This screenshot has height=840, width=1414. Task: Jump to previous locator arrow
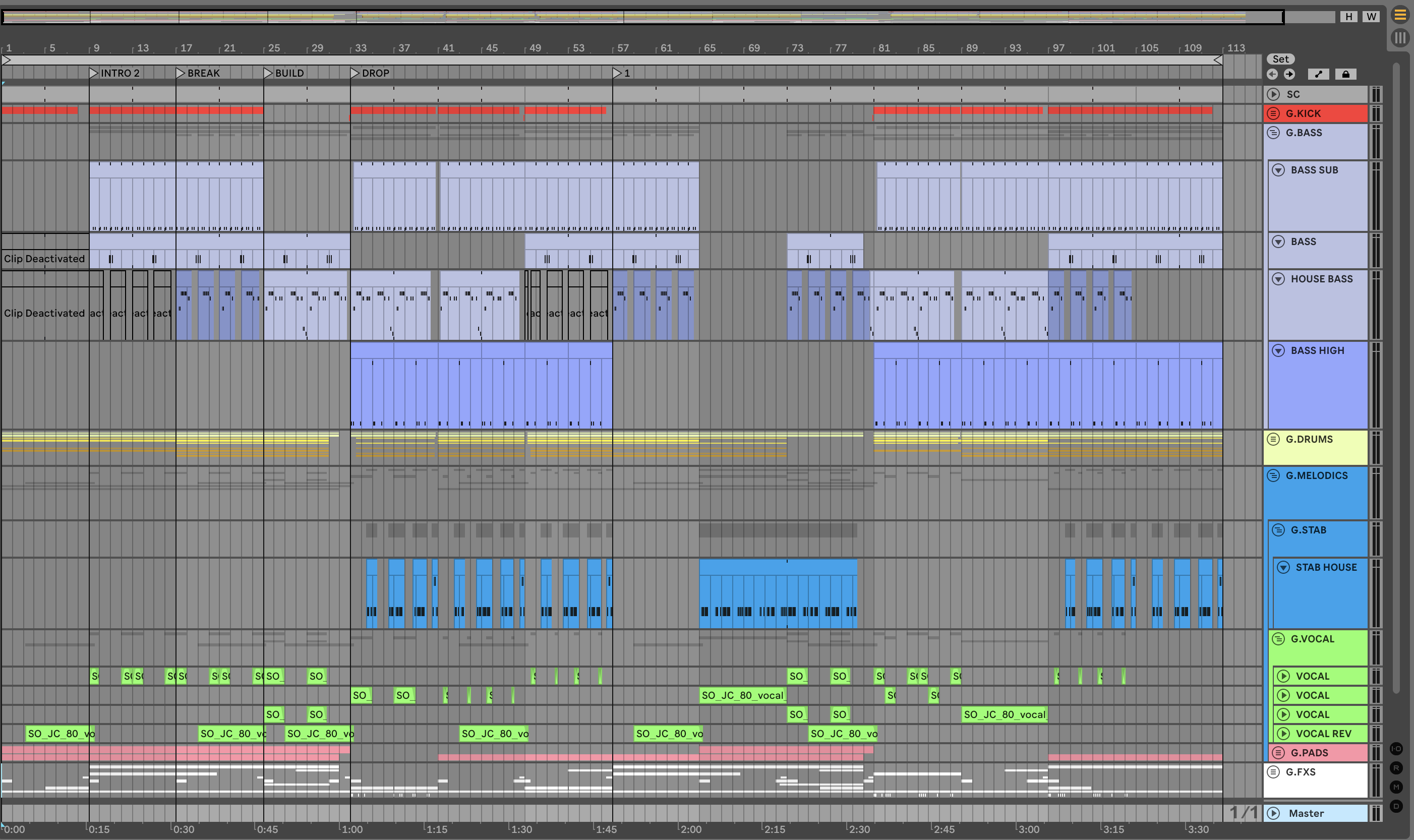1272,74
